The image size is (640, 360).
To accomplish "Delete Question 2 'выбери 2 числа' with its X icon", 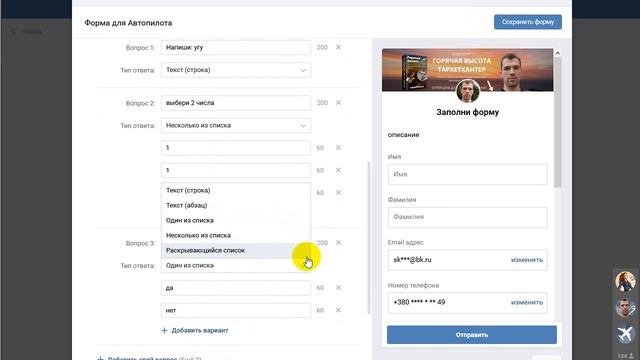I will pyautogui.click(x=338, y=103).
